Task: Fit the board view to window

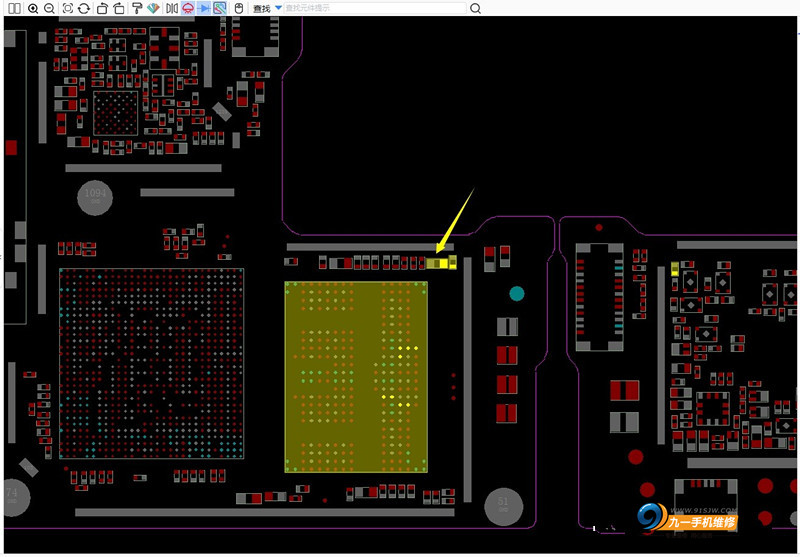Action: coord(67,8)
